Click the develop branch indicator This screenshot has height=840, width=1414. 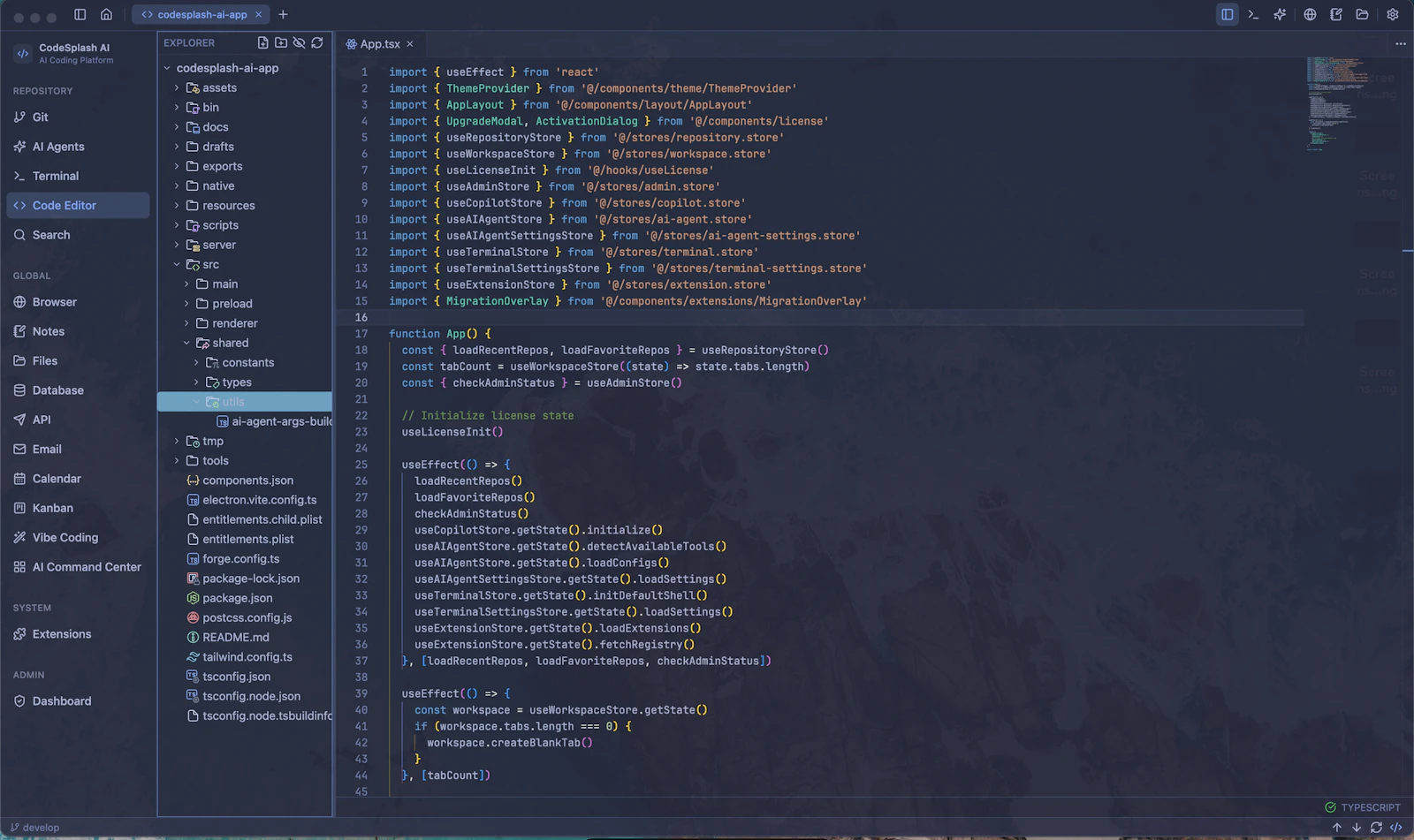point(35,828)
